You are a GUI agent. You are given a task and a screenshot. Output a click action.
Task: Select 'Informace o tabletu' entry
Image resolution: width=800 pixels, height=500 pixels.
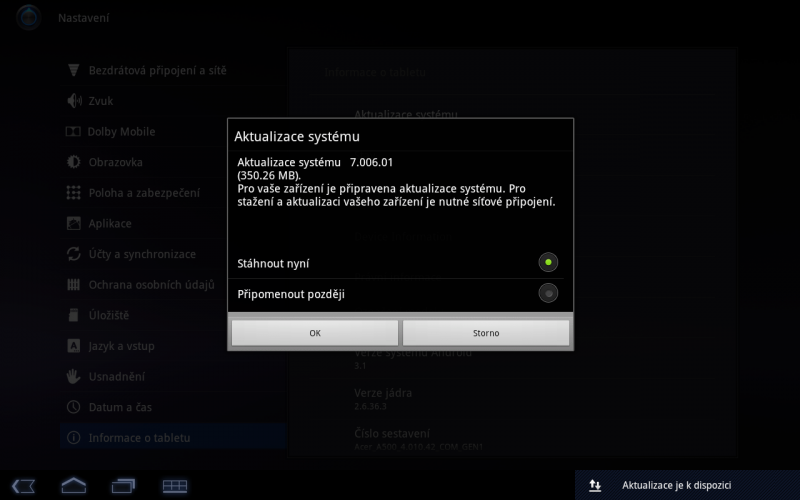click(172, 438)
